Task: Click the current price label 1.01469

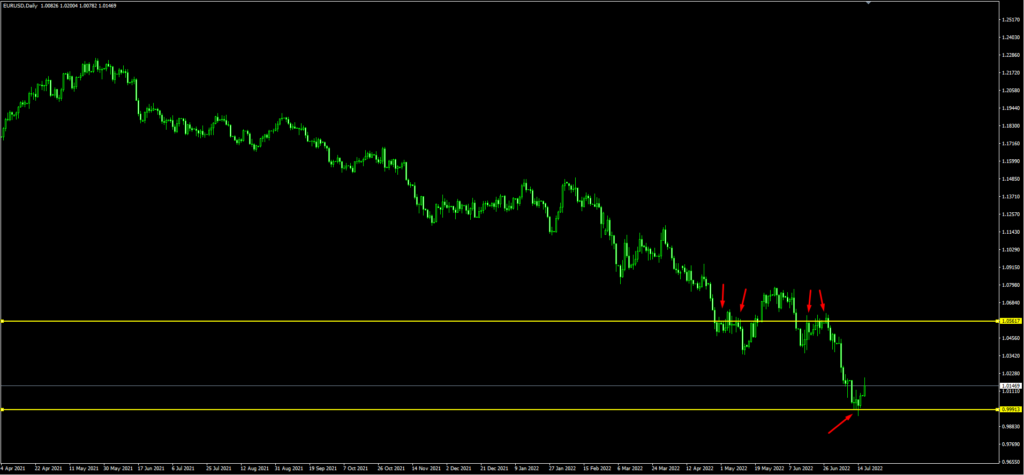Action: pos(1010,385)
